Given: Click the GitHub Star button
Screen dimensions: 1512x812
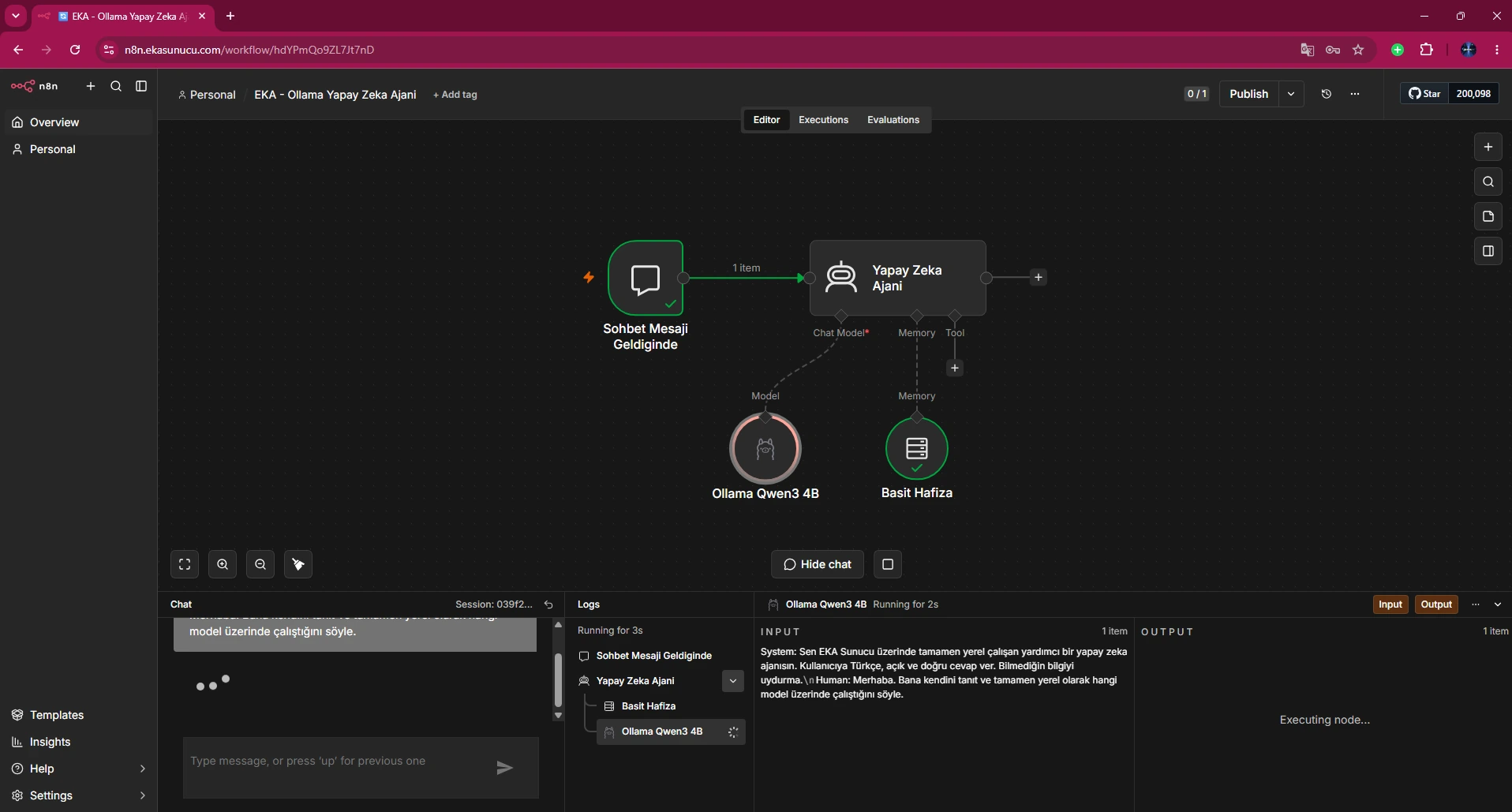Looking at the screenshot, I should click(1424, 94).
